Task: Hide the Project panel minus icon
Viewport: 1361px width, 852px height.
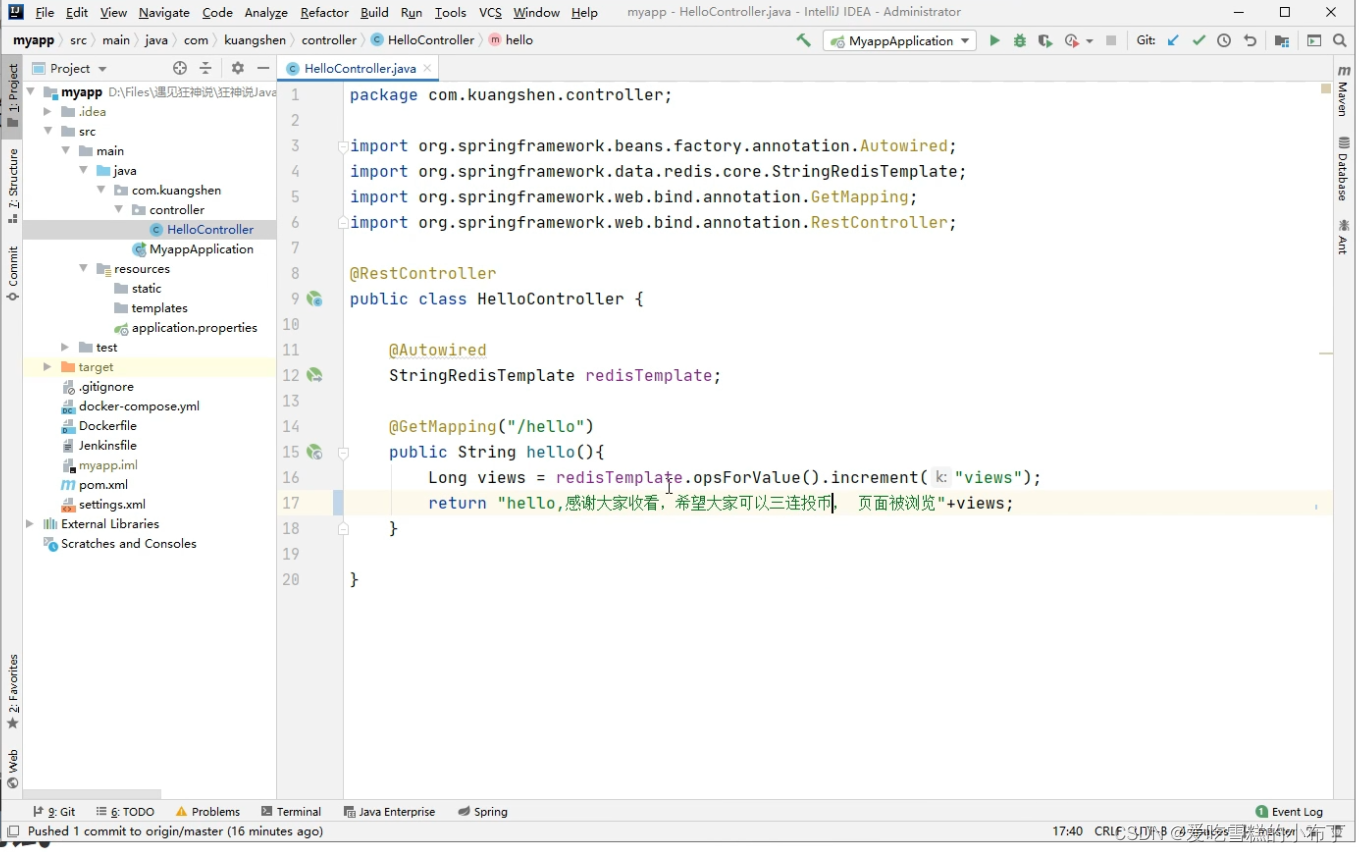Action: 263,68
